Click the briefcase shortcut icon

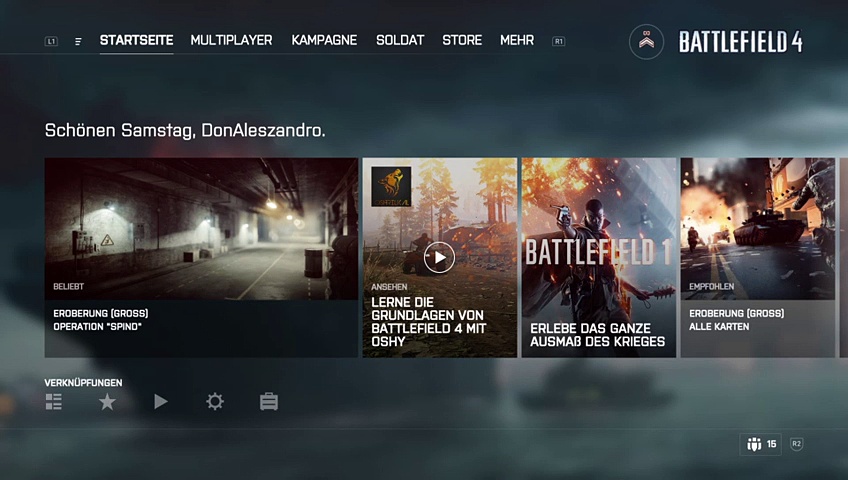268,402
